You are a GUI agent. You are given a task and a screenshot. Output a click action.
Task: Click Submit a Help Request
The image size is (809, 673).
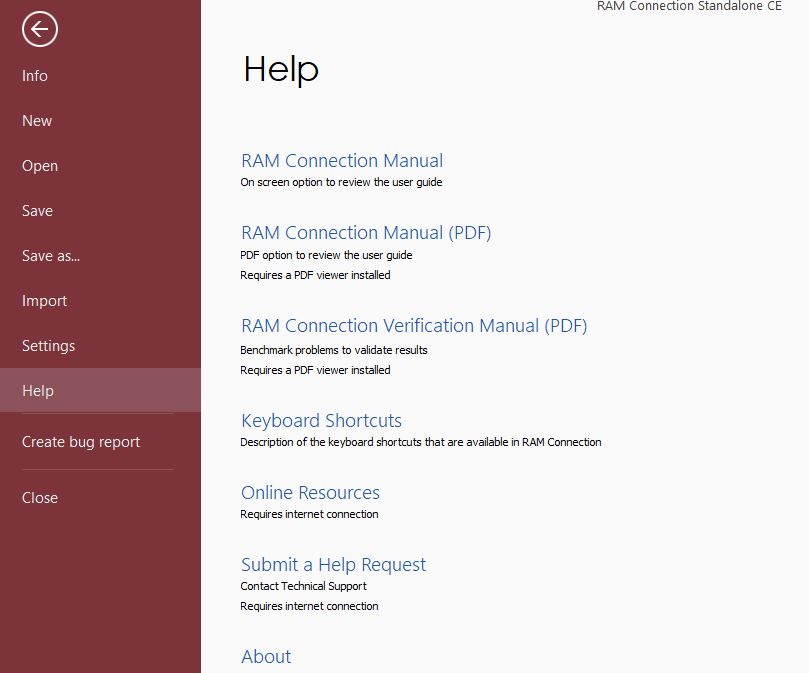tap(333, 565)
